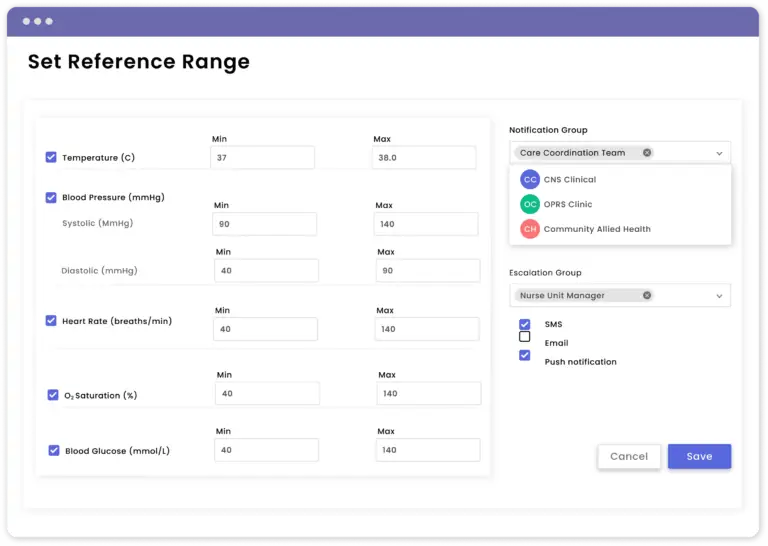Click the Nurse Unit Manager chip label
Image resolution: width=768 pixels, height=546 pixels.
[562, 295]
